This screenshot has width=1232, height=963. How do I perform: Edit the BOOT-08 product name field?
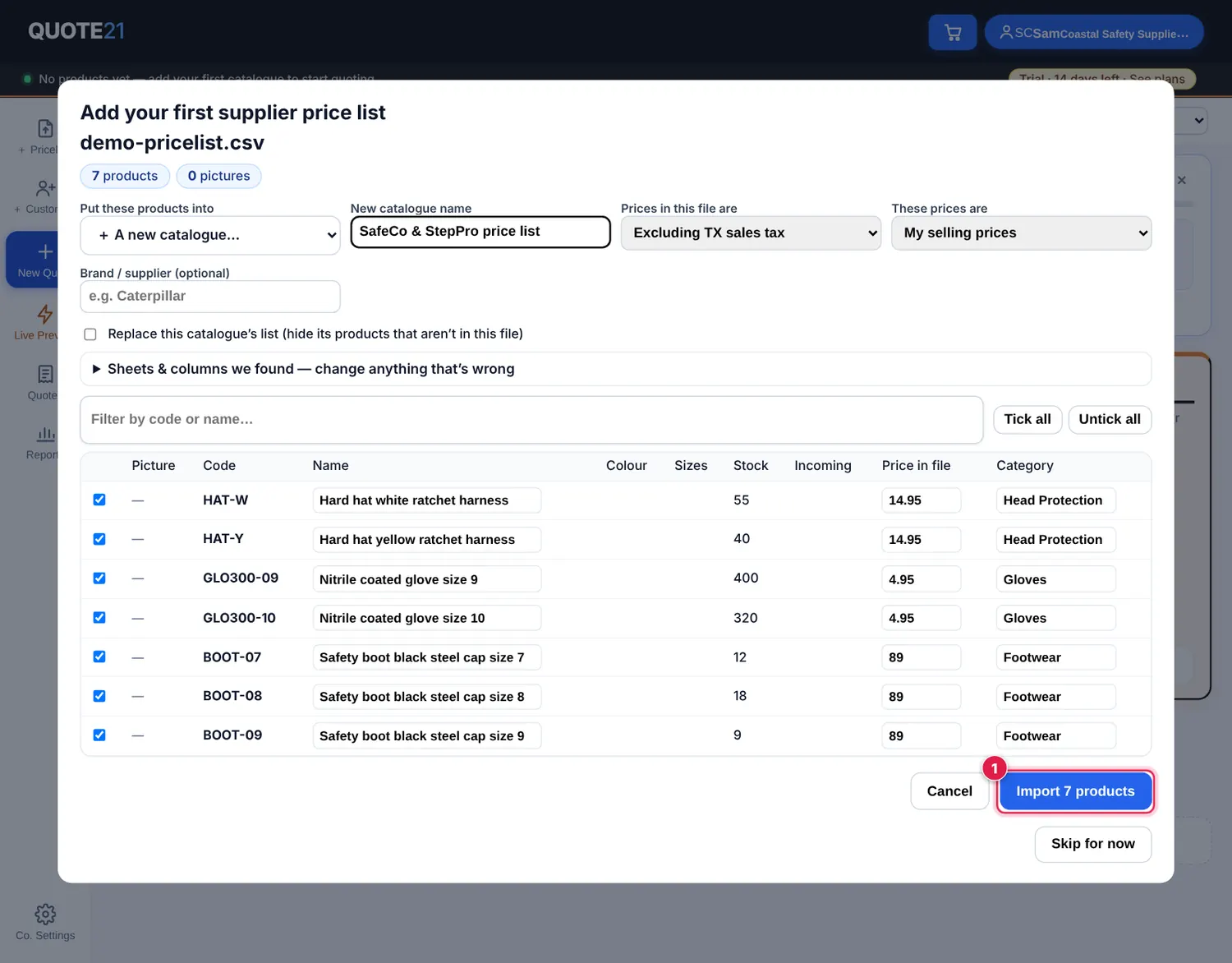[427, 697]
